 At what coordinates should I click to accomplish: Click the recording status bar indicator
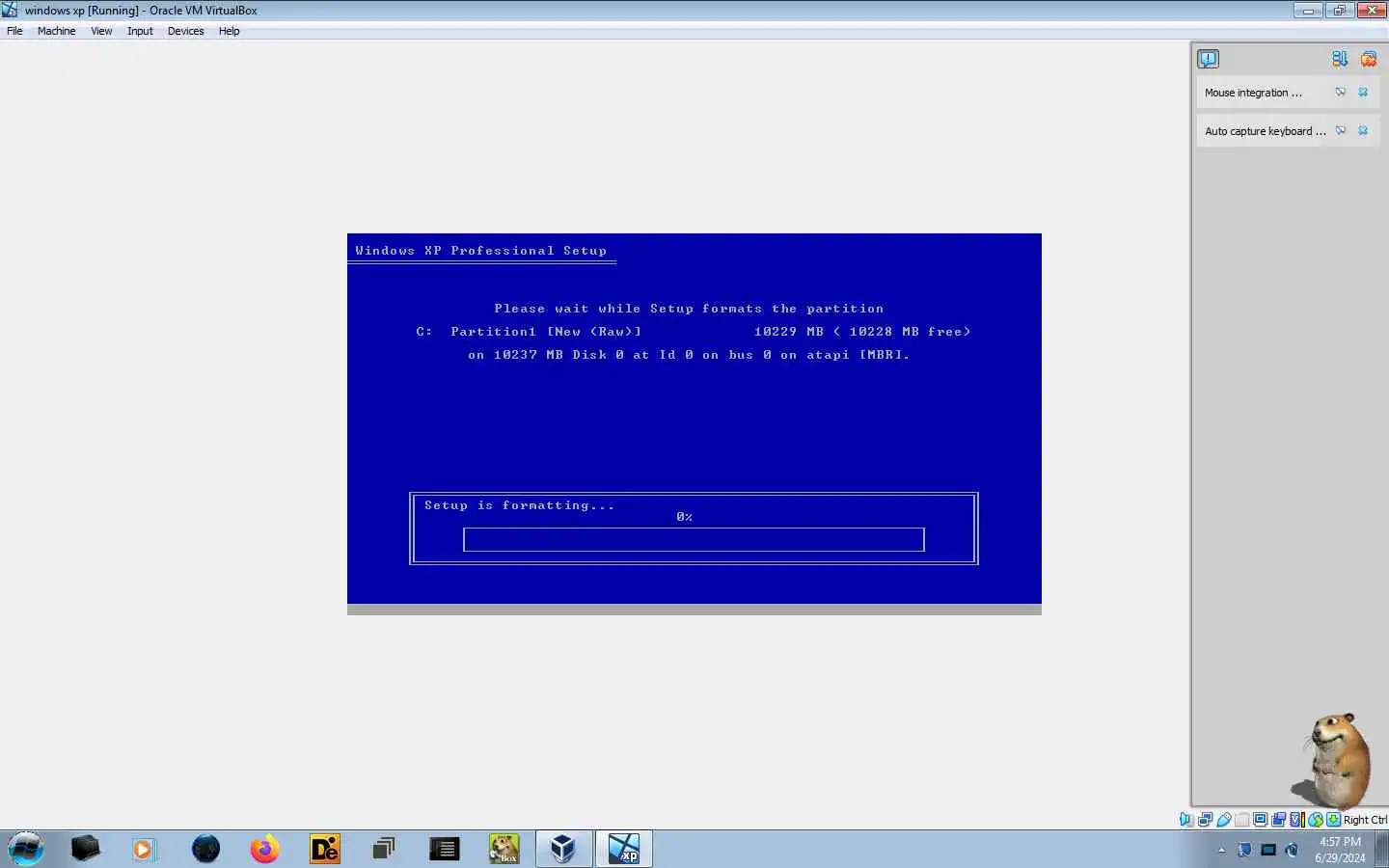pos(1279,820)
